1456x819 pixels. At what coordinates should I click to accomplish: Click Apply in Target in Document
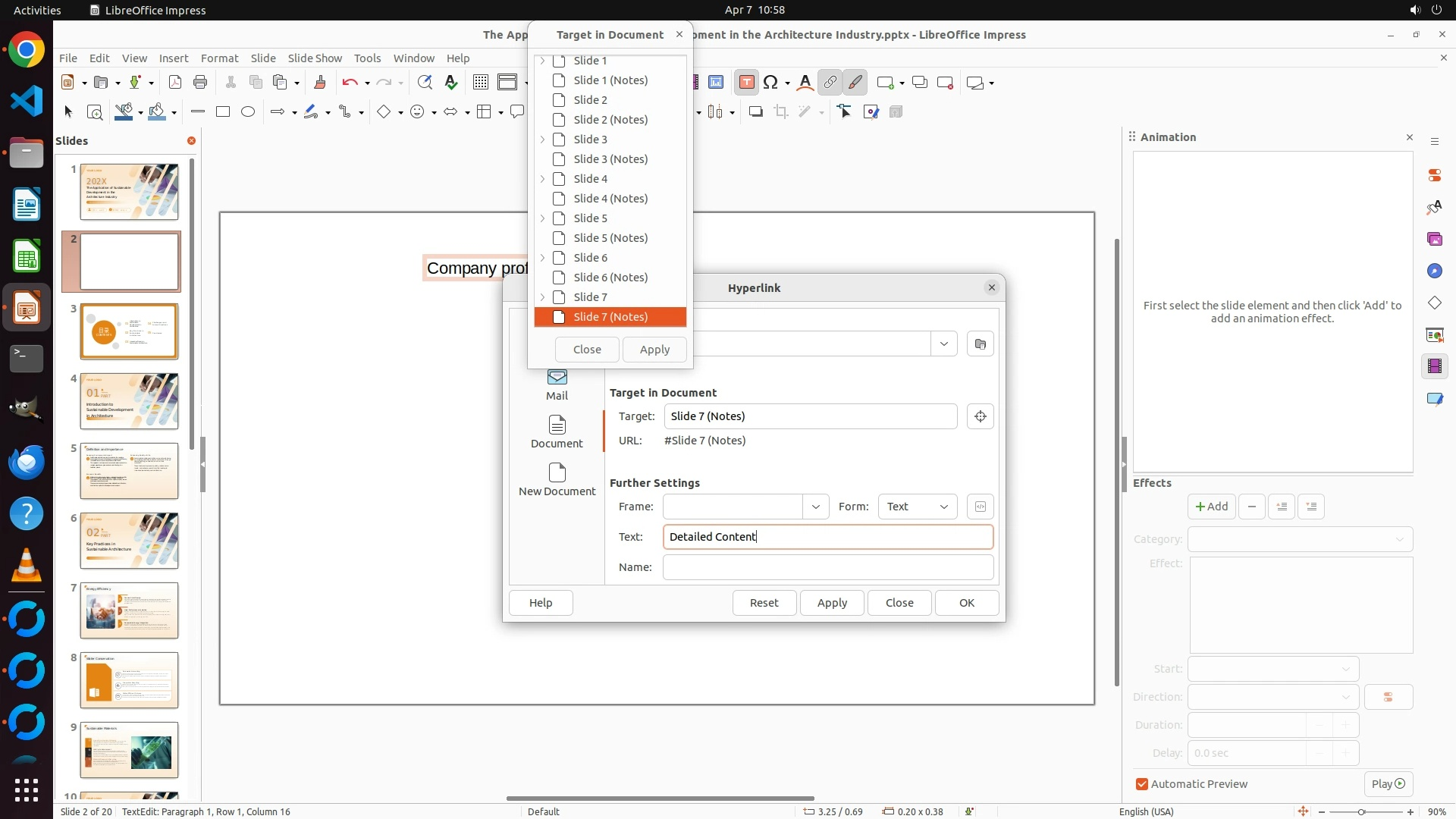coord(654,350)
